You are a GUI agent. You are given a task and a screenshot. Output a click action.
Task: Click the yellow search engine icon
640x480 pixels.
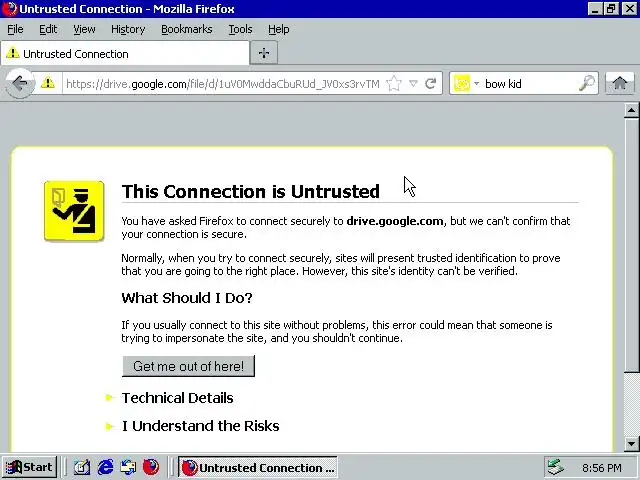(x=462, y=84)
